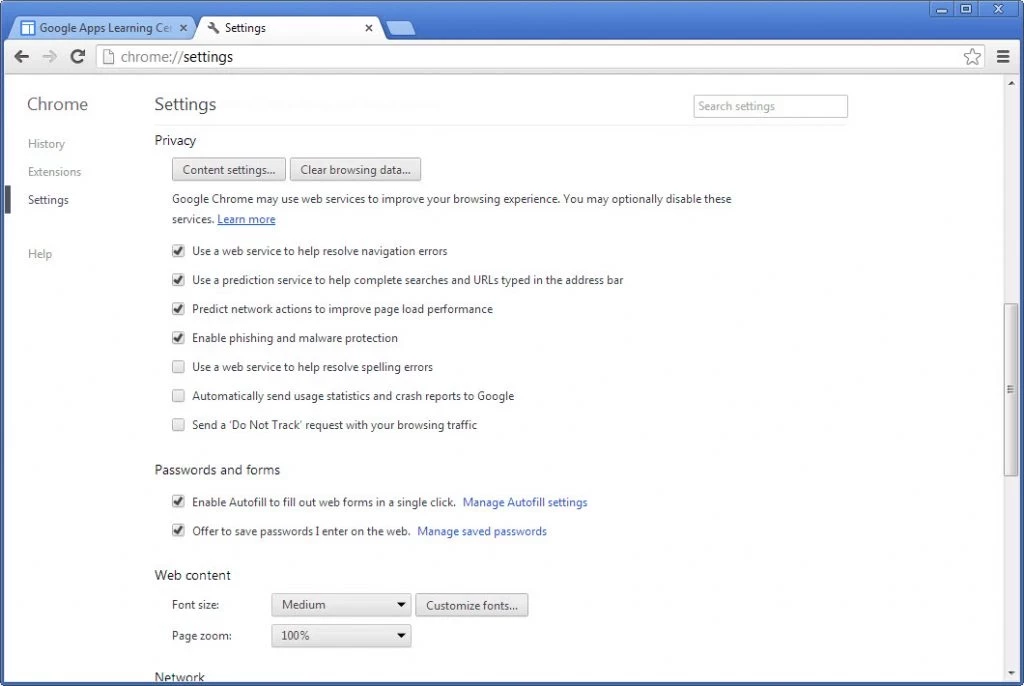The width and height of the screenshot is (1024, 686).
Task: Open History in the left sidebar
Action: coord(46,144)
